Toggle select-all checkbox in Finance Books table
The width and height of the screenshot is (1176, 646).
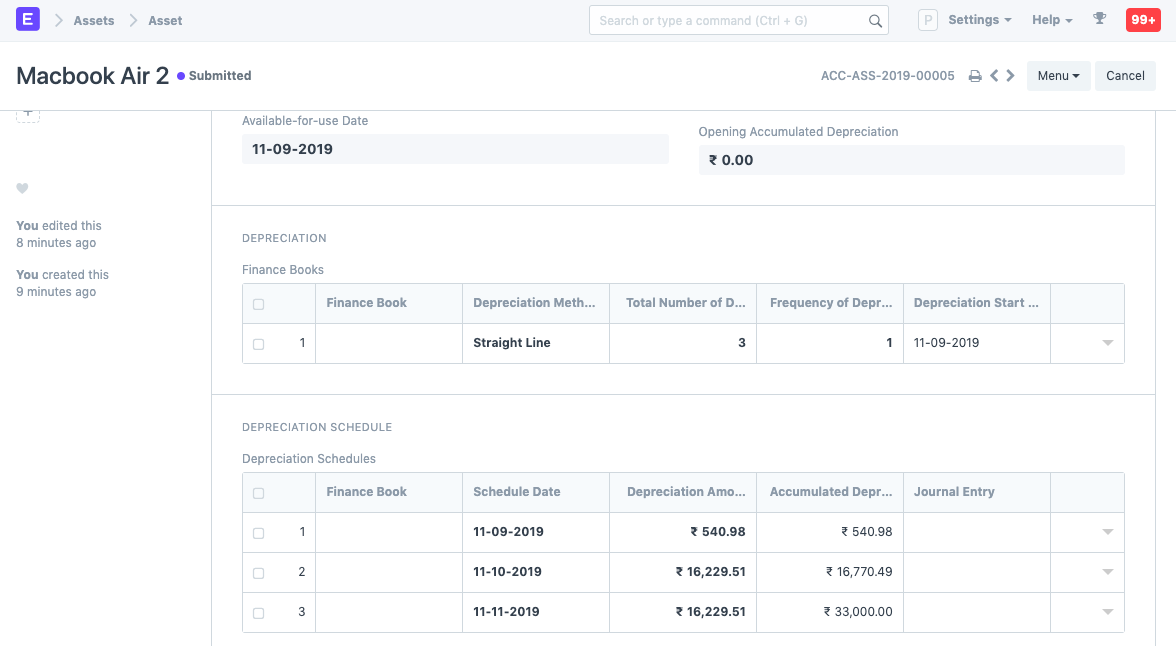[259, 304]
